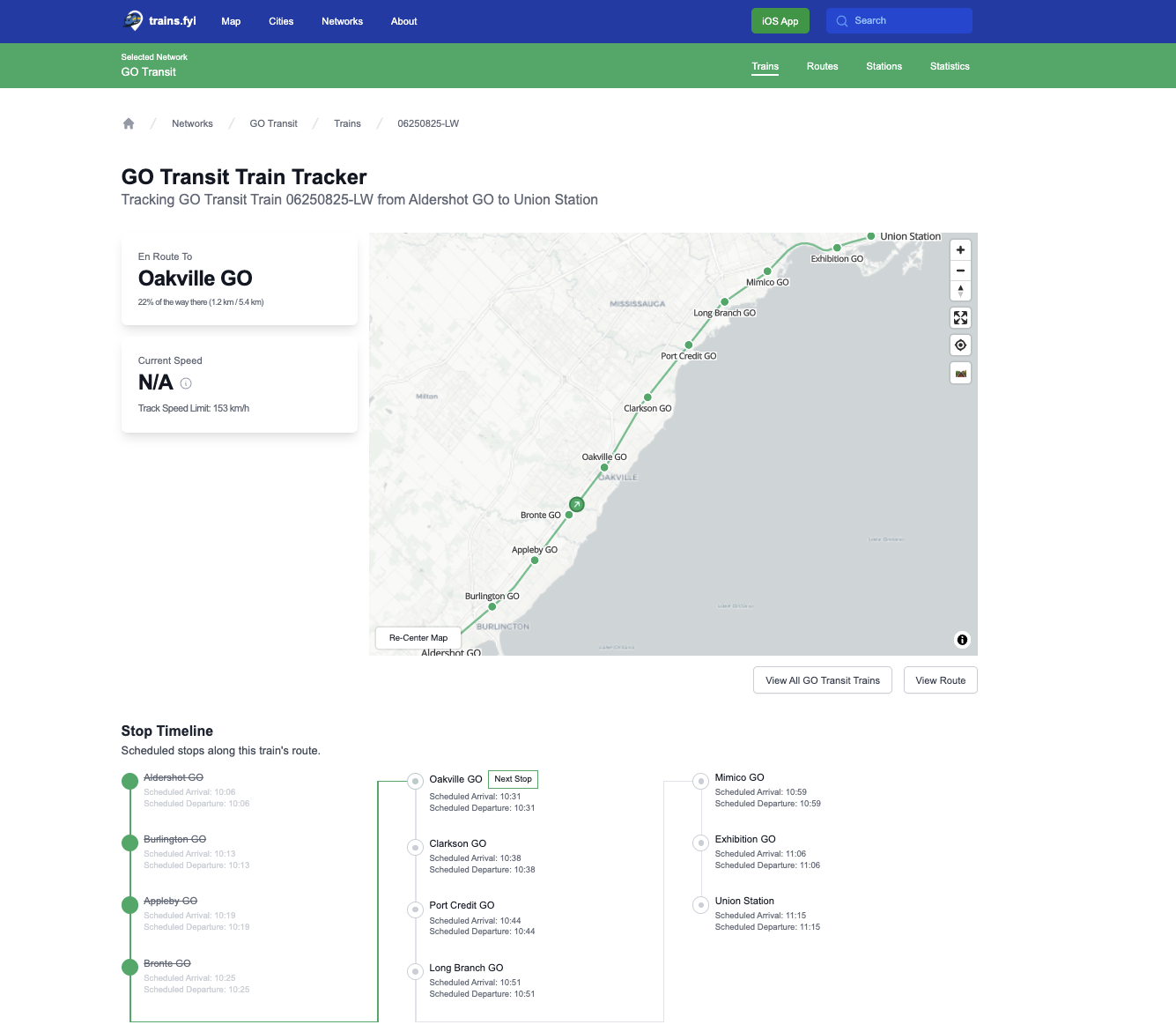Click Union Station timeline marker
The height and width of the screenshot is (1032, 1176).
[x=700, y=905]
